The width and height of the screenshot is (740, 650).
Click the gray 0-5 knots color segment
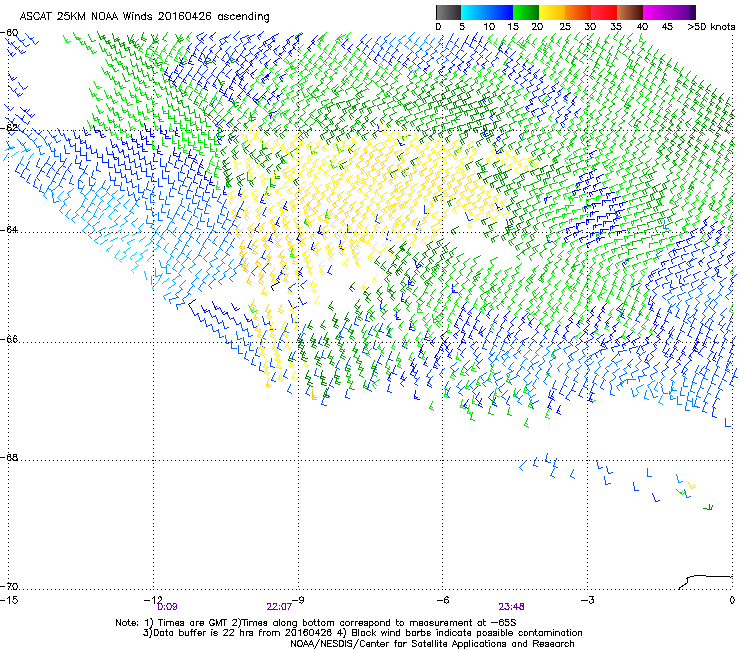pos(448,12)
